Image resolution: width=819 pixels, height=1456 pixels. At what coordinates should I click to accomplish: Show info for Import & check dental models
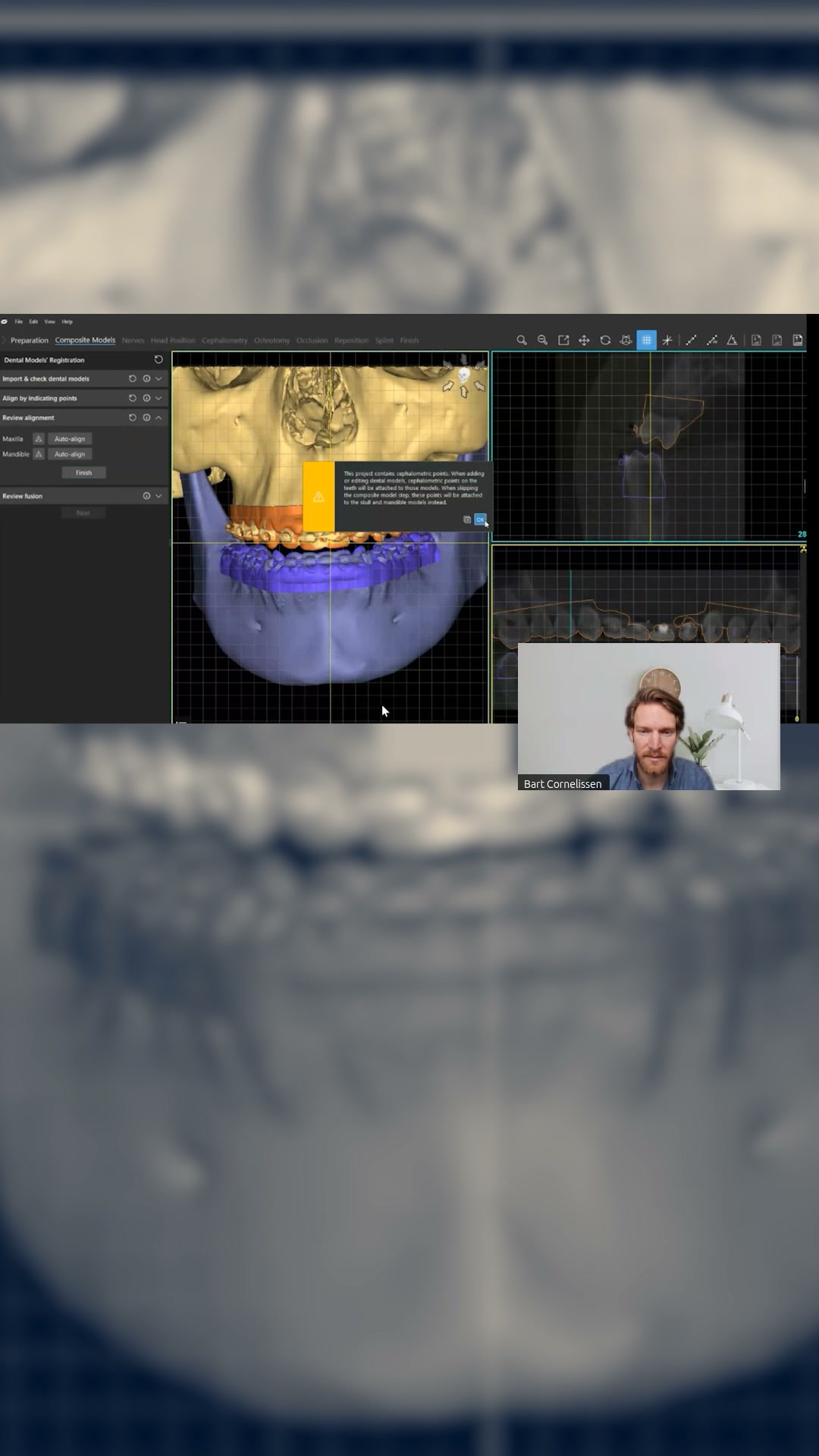point(146,378)
